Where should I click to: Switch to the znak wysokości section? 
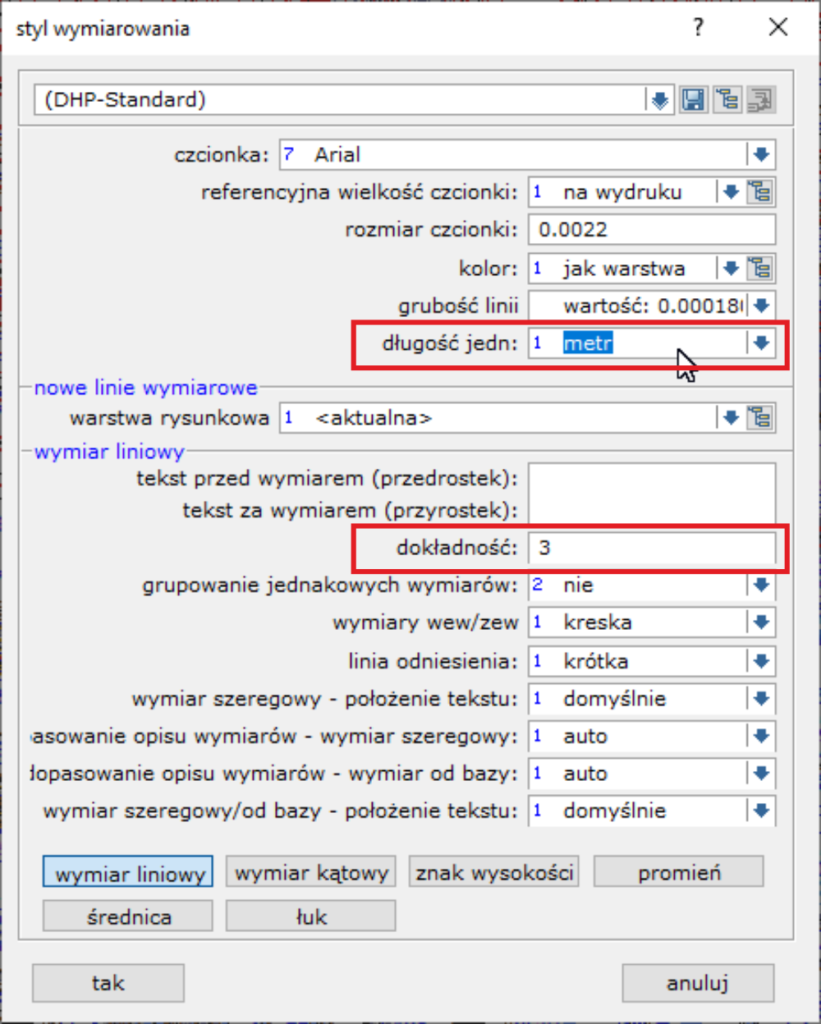pos(495,871)
